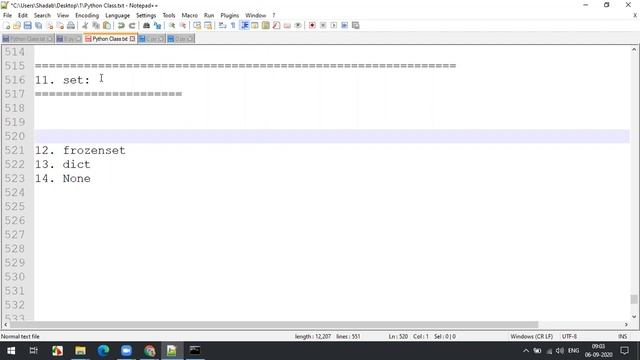
Task: Open the View menu
Action: point(63,15)
